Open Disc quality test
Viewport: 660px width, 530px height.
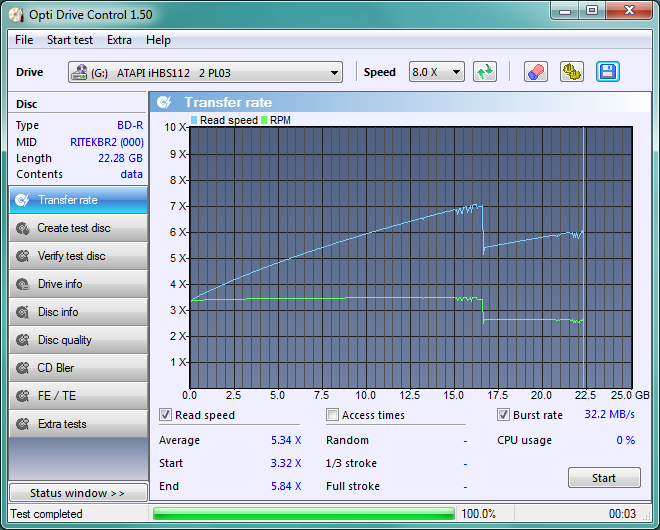click(78, 340)
